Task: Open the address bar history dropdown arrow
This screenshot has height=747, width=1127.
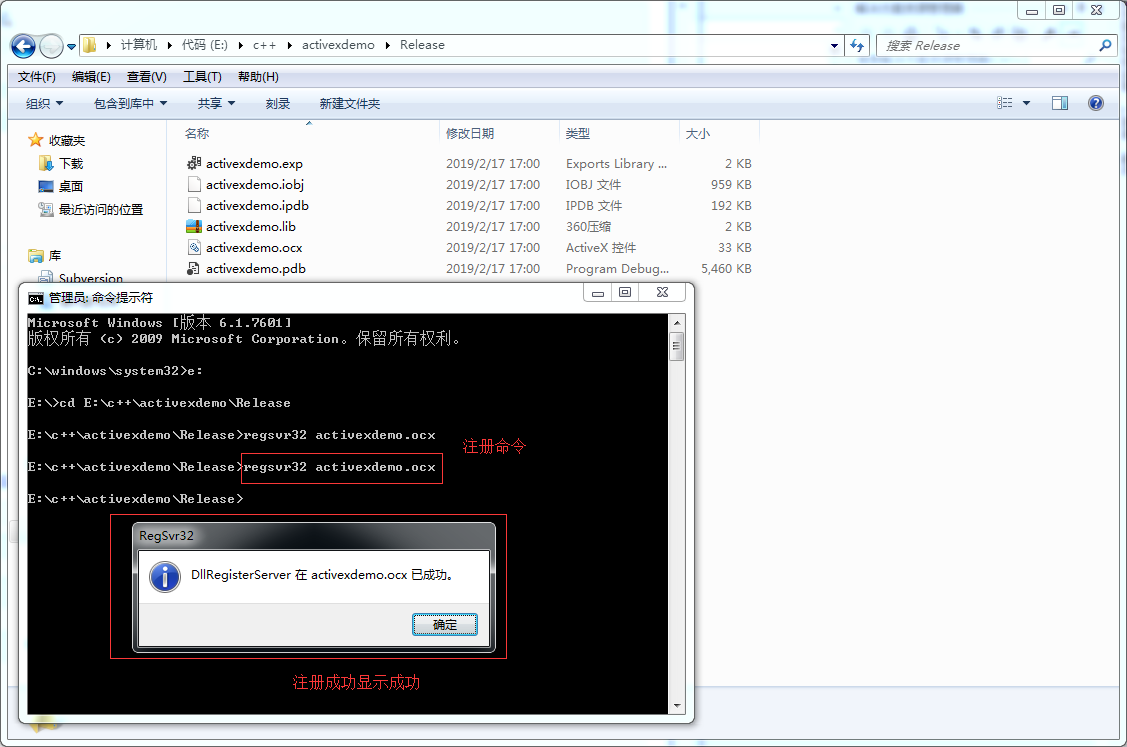Action: coord(833,45)
